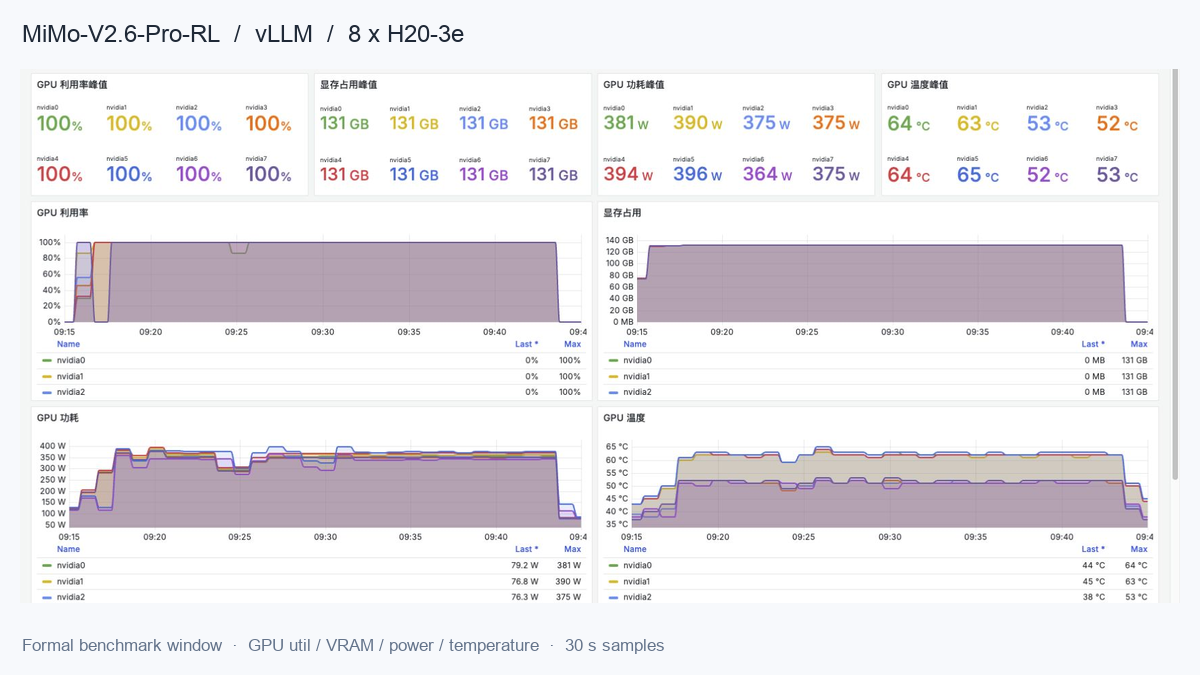Toggle nvidia2 series in GPU 利用率 legend
1200x675 pixels.
click(71, 392)
